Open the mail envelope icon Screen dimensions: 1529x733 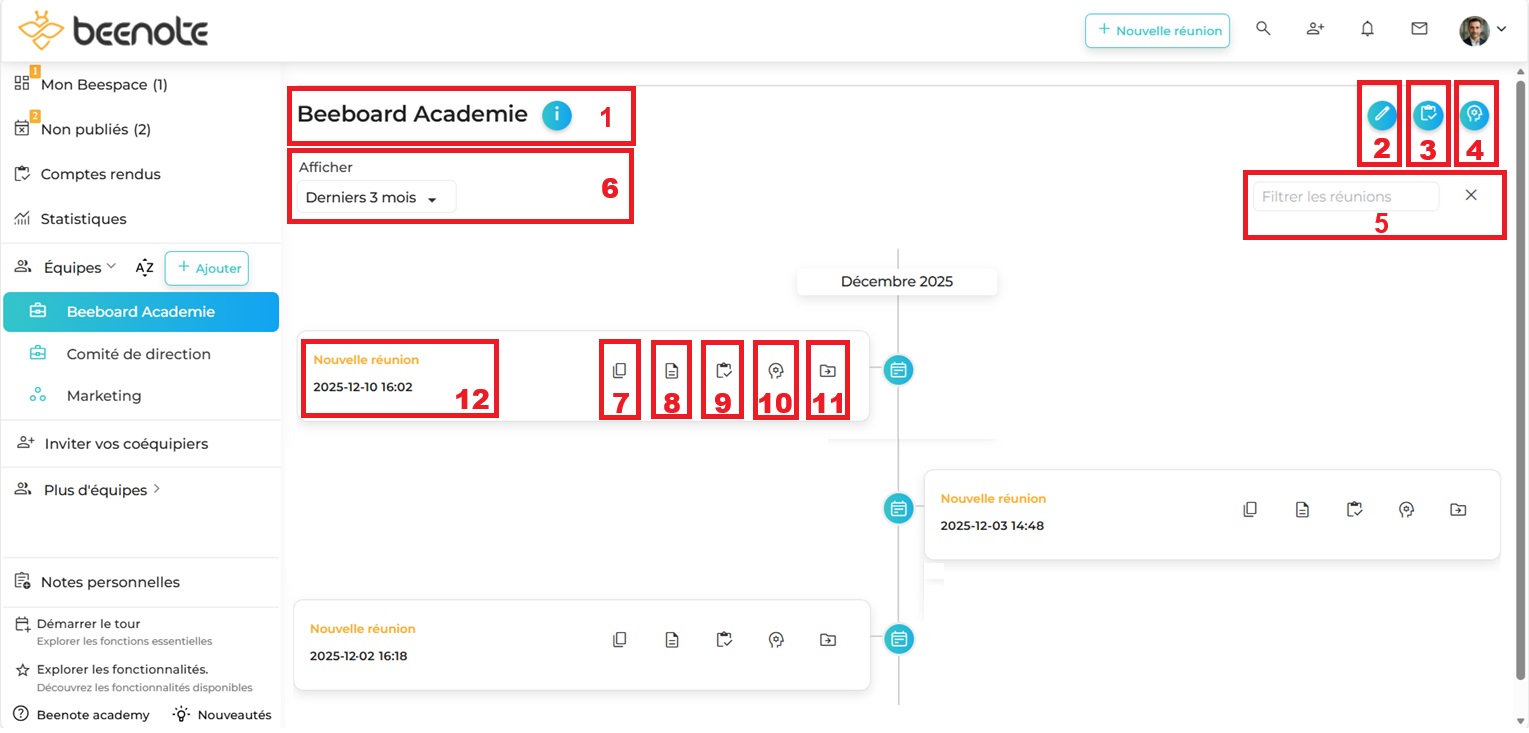coord(1419,29)
